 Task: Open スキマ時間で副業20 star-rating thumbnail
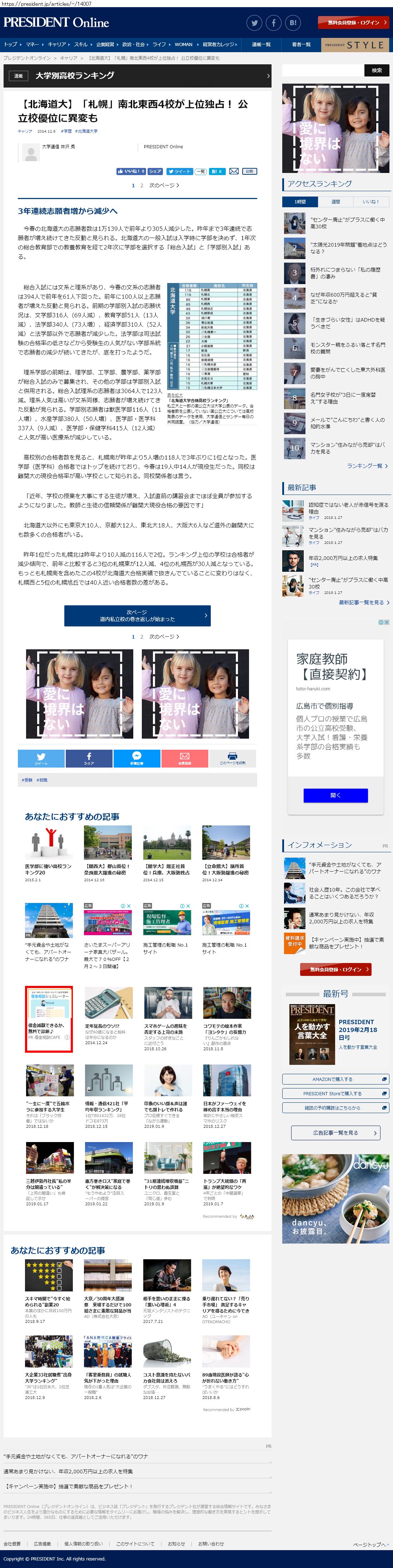click(48, 1275)
